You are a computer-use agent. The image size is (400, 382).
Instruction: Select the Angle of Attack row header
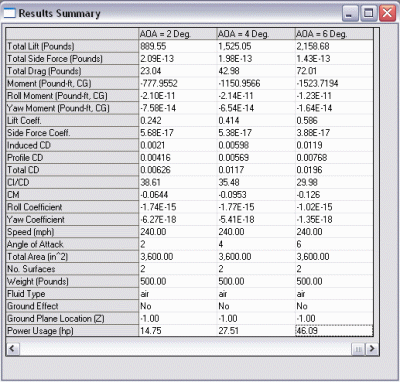(72, 244)
